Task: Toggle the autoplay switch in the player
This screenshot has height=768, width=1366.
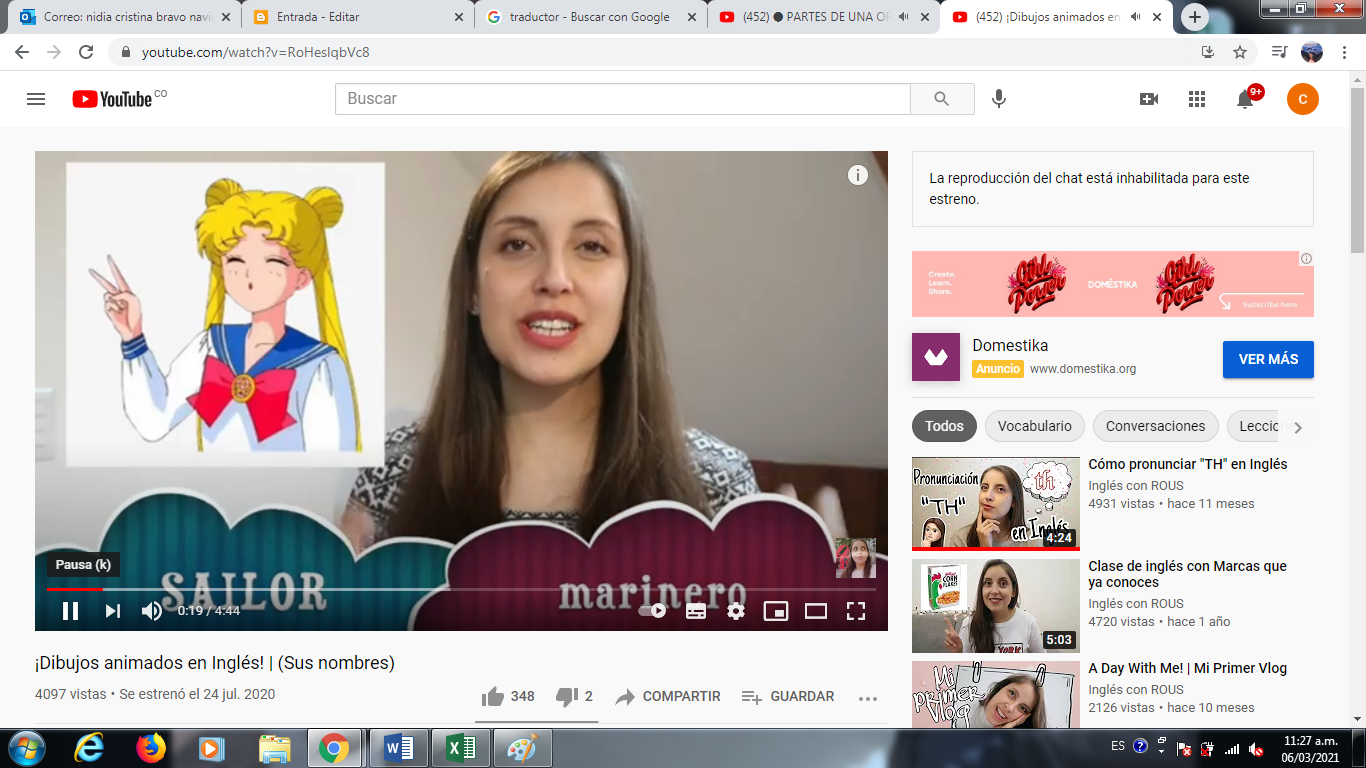Action: [653, 611]
